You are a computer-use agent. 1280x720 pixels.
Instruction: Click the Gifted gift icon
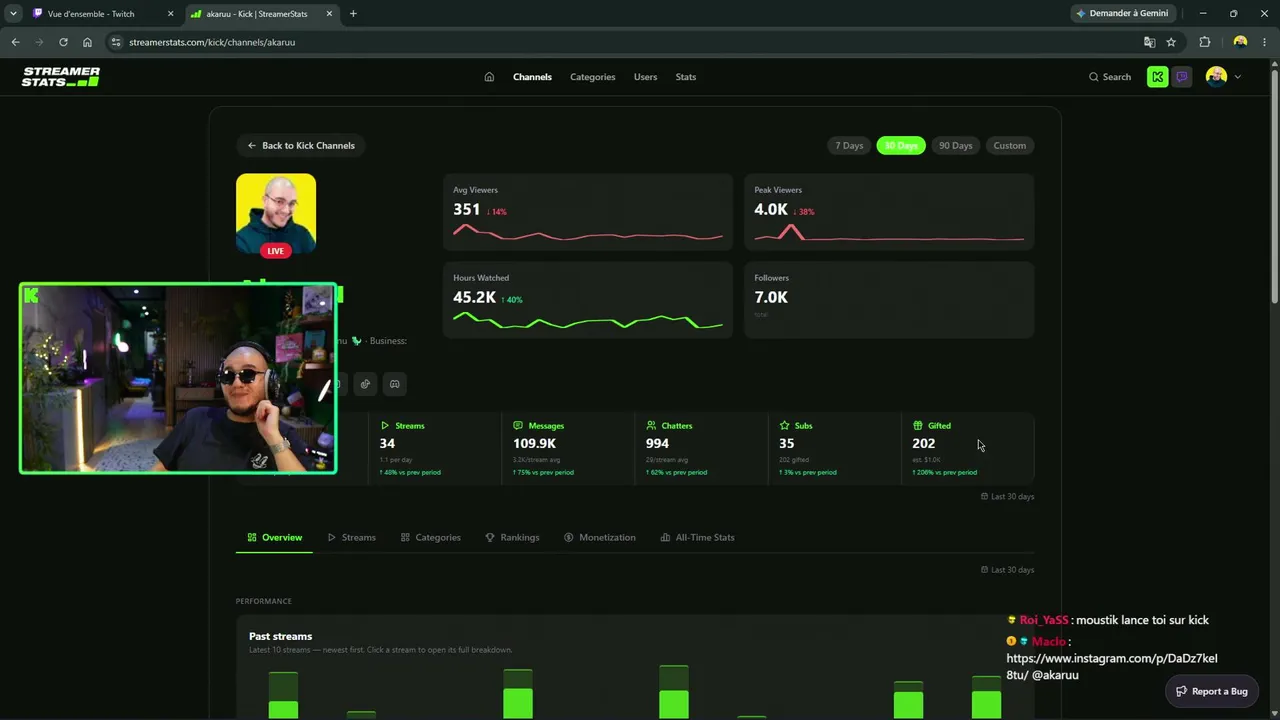pos(918,426)
